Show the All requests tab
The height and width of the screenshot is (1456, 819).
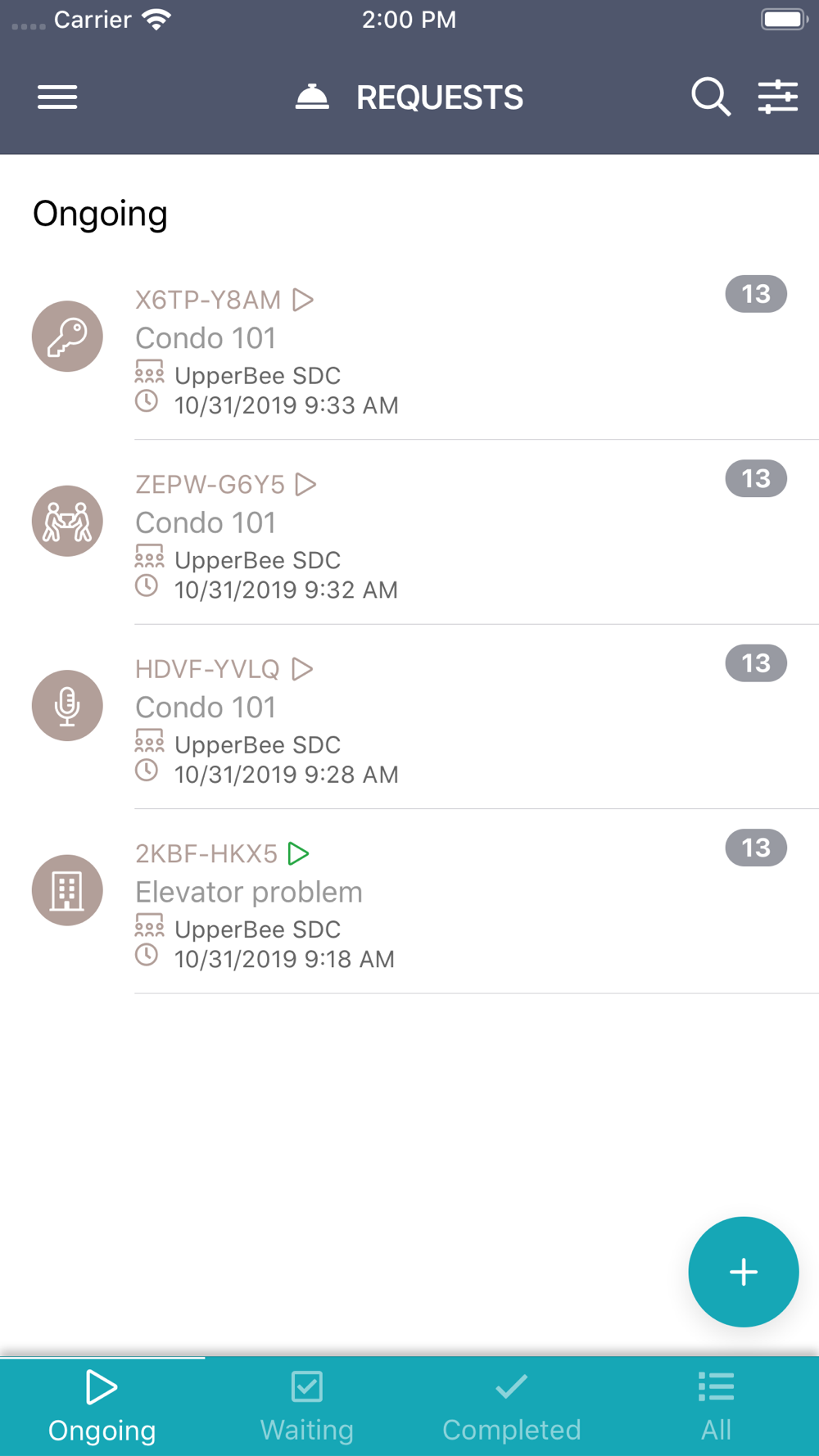pyautogui.click(x=716, y=1406)
